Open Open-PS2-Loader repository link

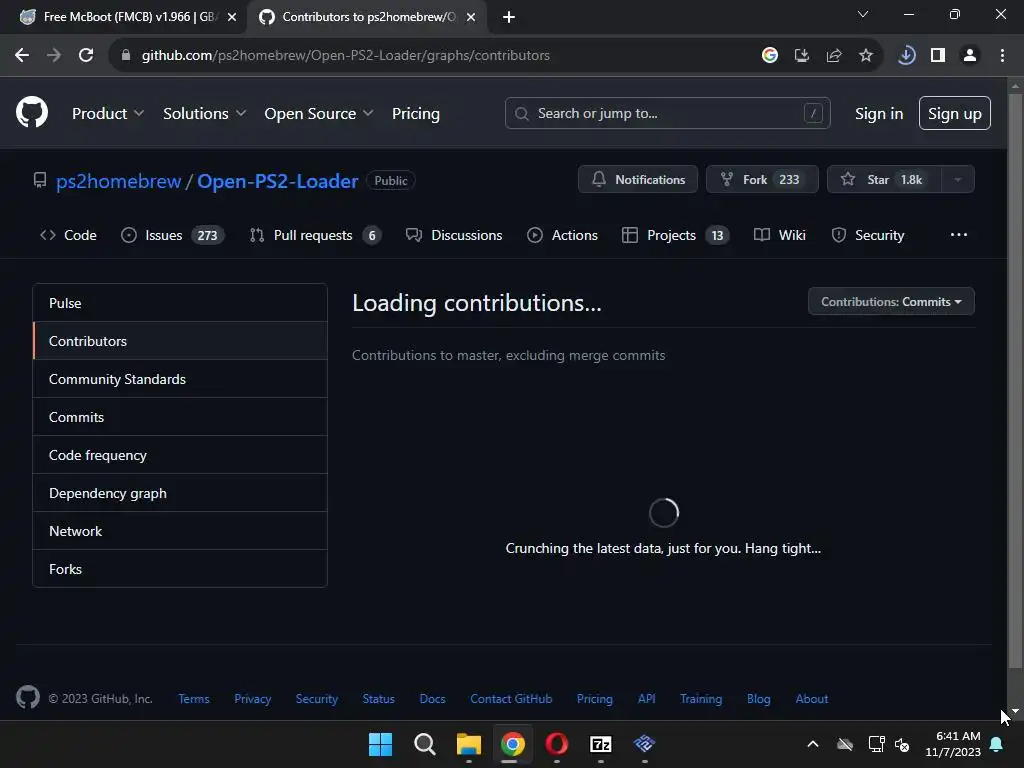click(278, 181)
